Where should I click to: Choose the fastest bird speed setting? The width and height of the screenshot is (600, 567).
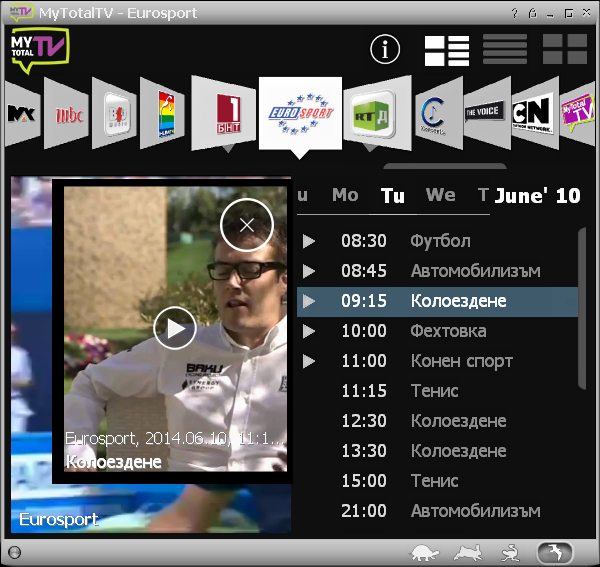555,552
